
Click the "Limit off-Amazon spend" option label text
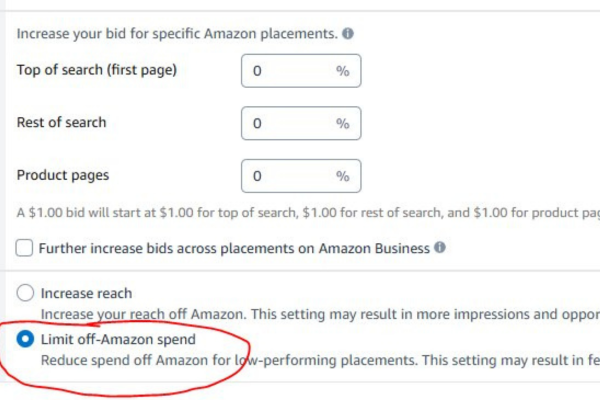118,340
